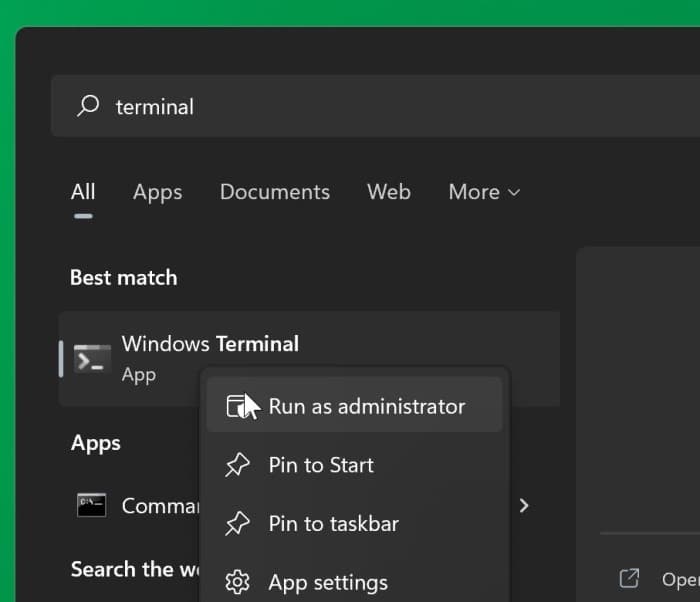Click the pin icon beside Pin to Start
This screenshot has width=700, height=602.
(237, 465)
